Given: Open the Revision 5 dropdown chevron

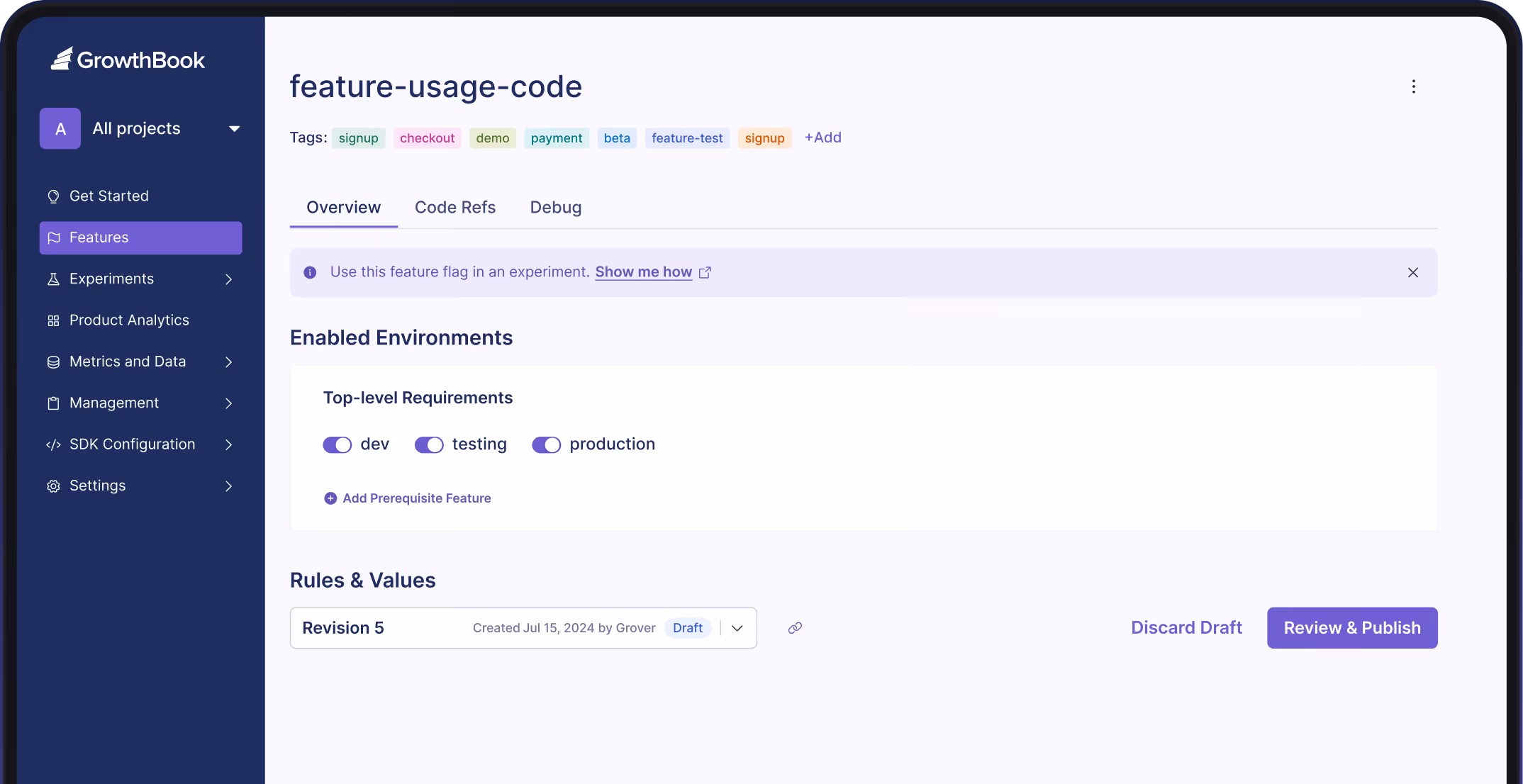Looking at the screenshot, I should tap(737, 628).
